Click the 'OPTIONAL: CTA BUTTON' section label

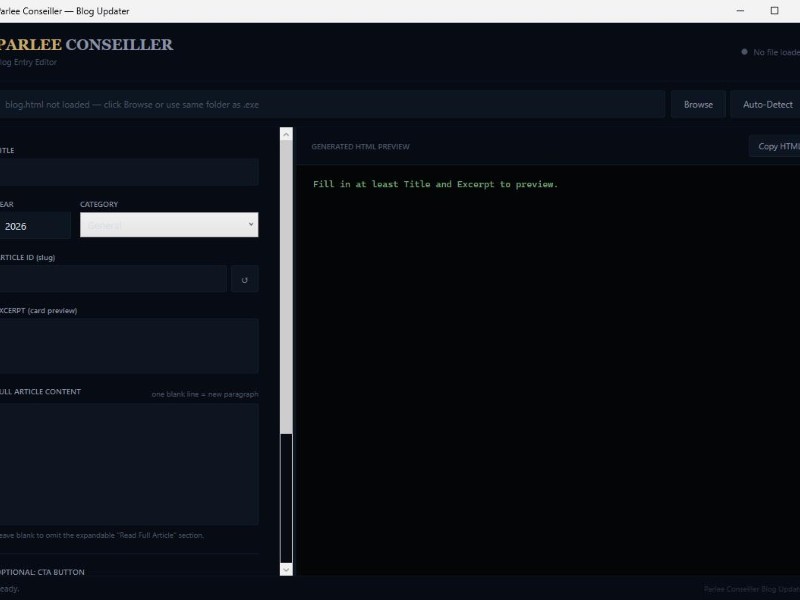[42, 572]
